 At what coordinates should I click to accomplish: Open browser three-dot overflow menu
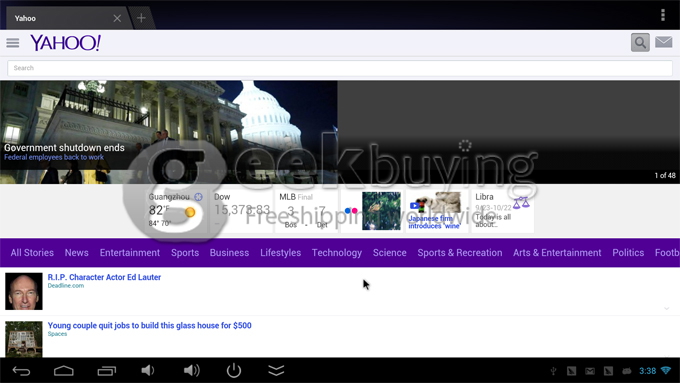click(x=663, y=15)
